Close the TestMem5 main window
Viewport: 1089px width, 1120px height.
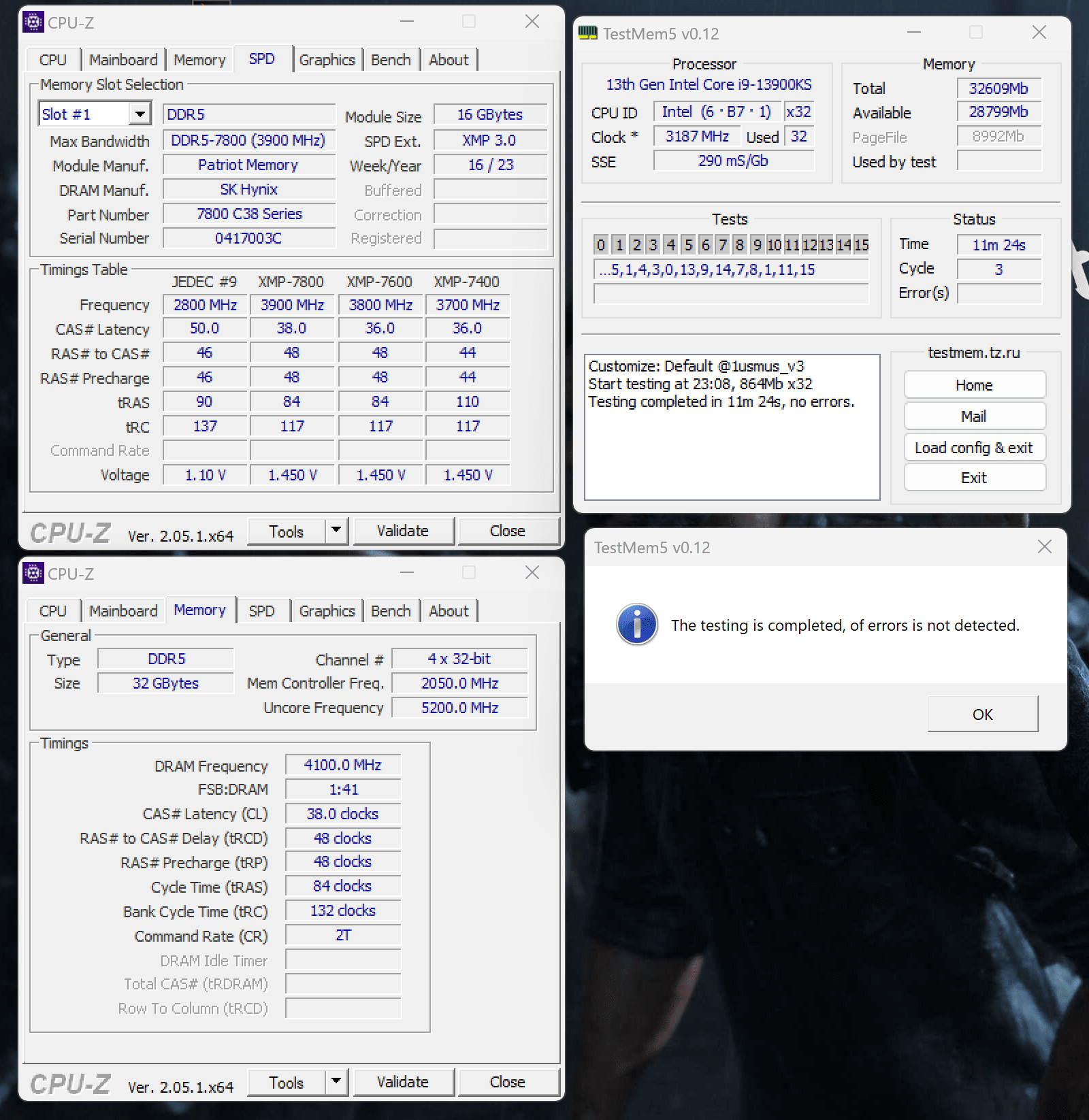point(1039,33)
